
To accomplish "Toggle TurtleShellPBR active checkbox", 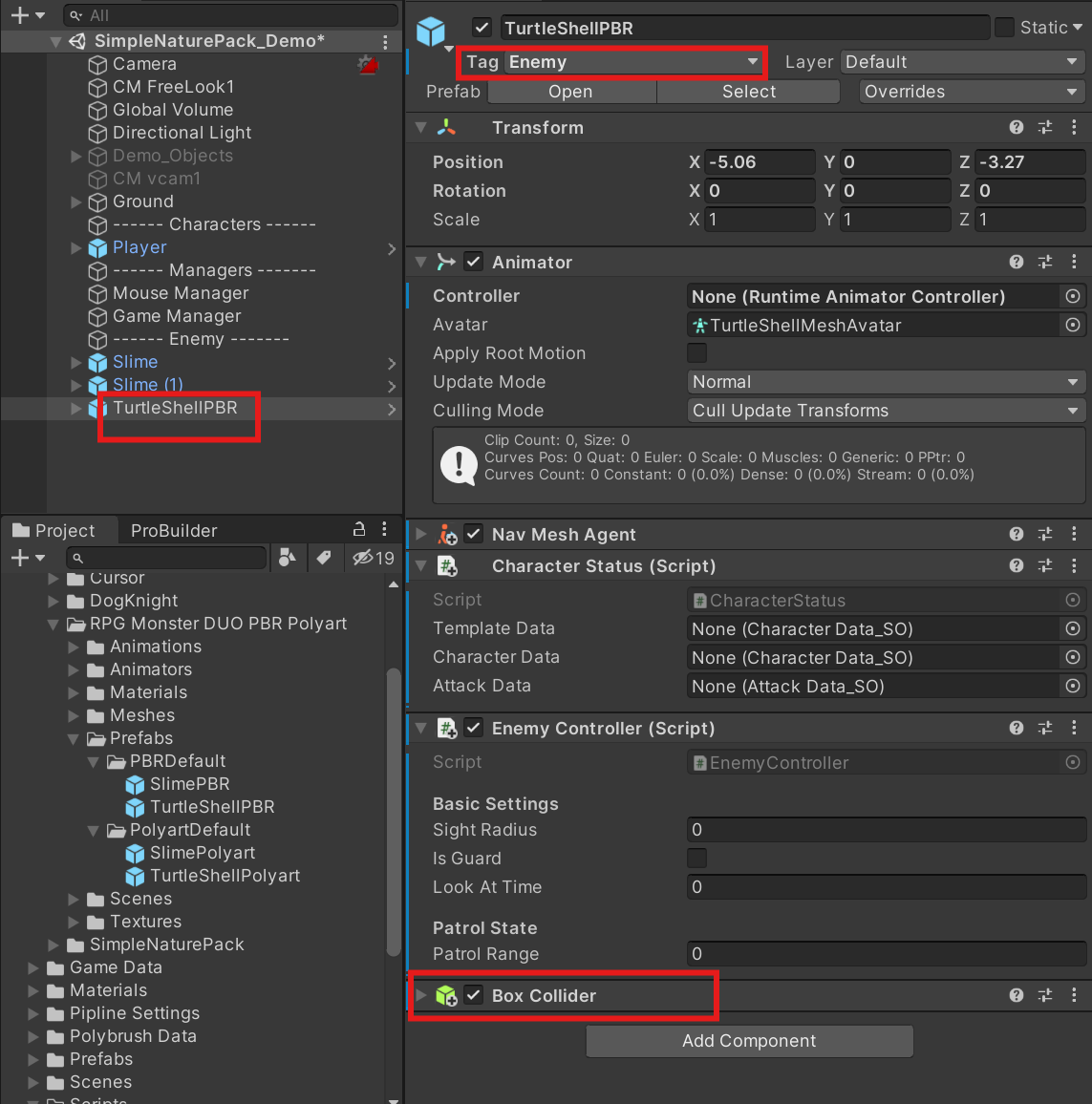I will pos(482,28).
